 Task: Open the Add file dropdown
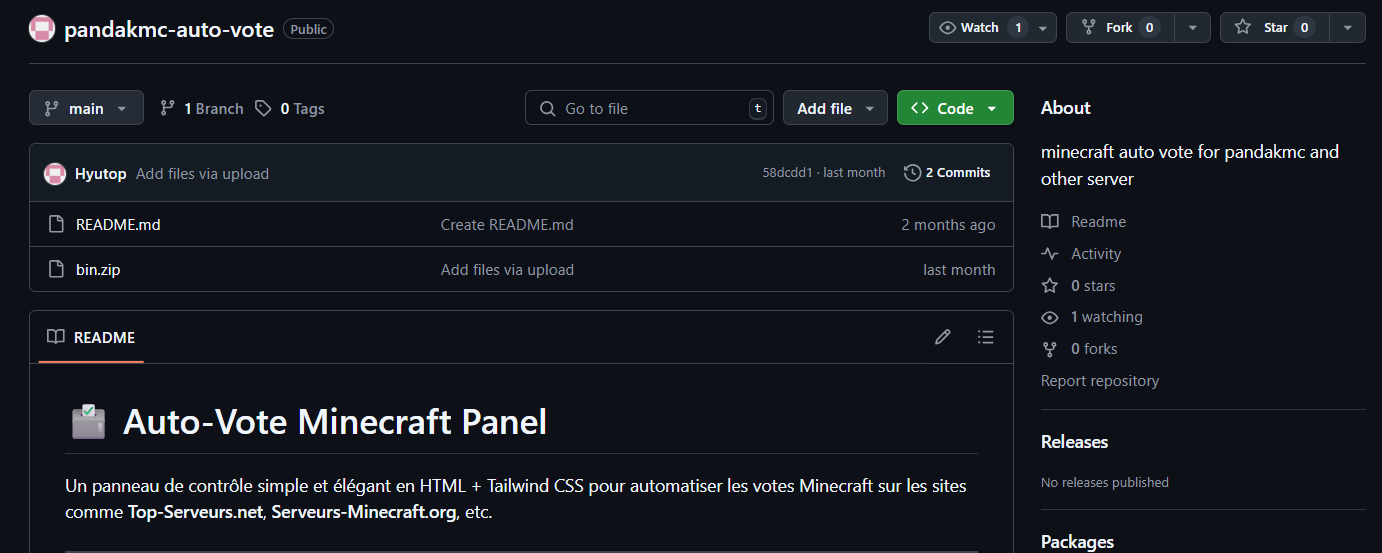tap(835, 108)
